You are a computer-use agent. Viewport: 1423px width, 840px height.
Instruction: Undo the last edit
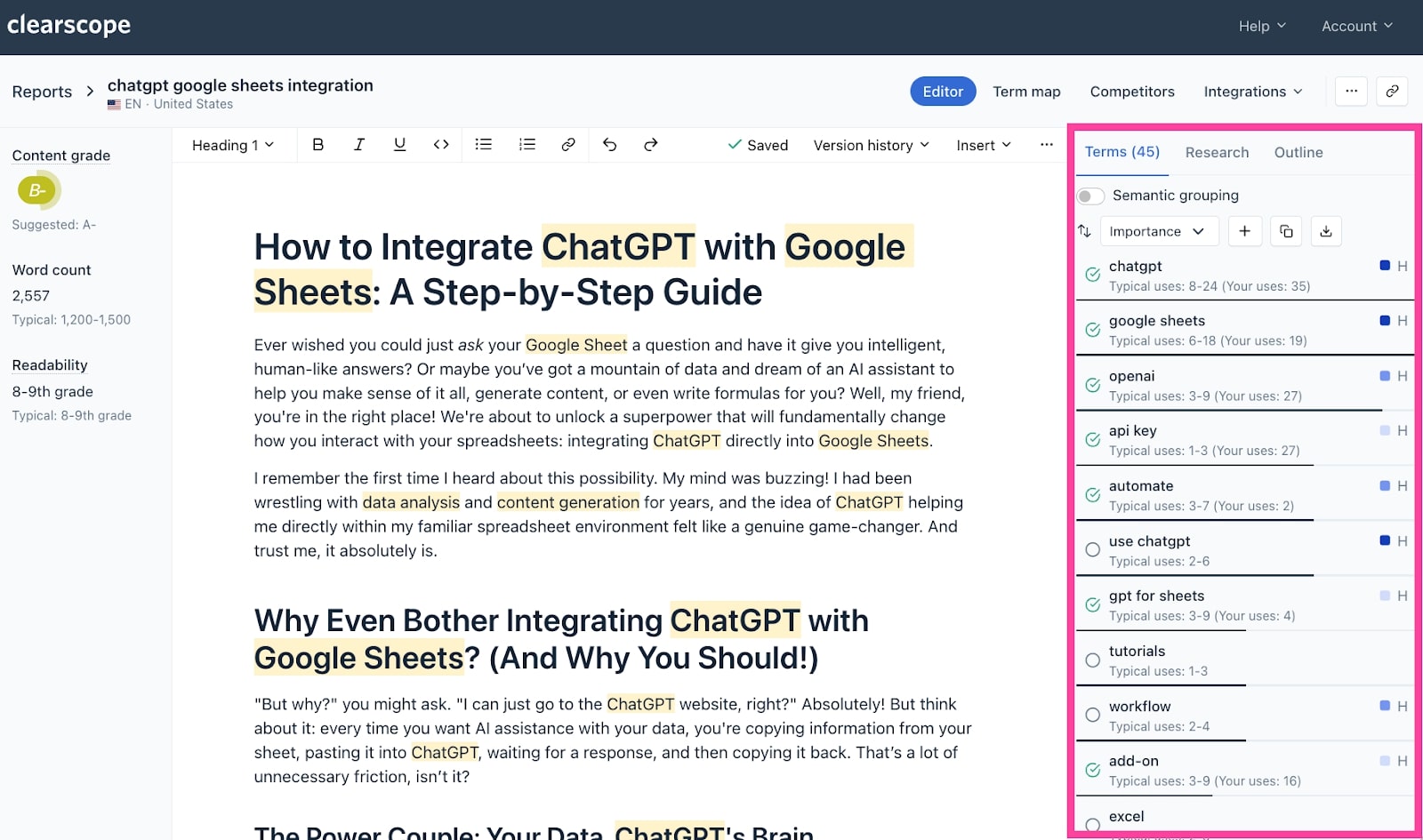tap(609, 145)
